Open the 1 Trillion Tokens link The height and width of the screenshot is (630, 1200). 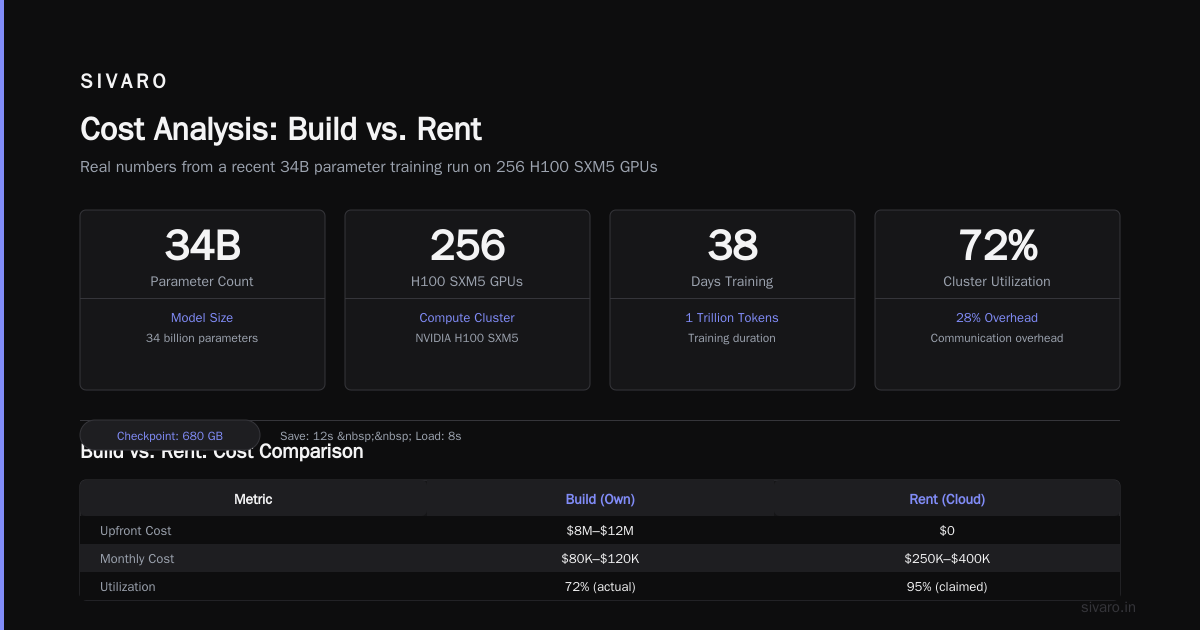732,318
